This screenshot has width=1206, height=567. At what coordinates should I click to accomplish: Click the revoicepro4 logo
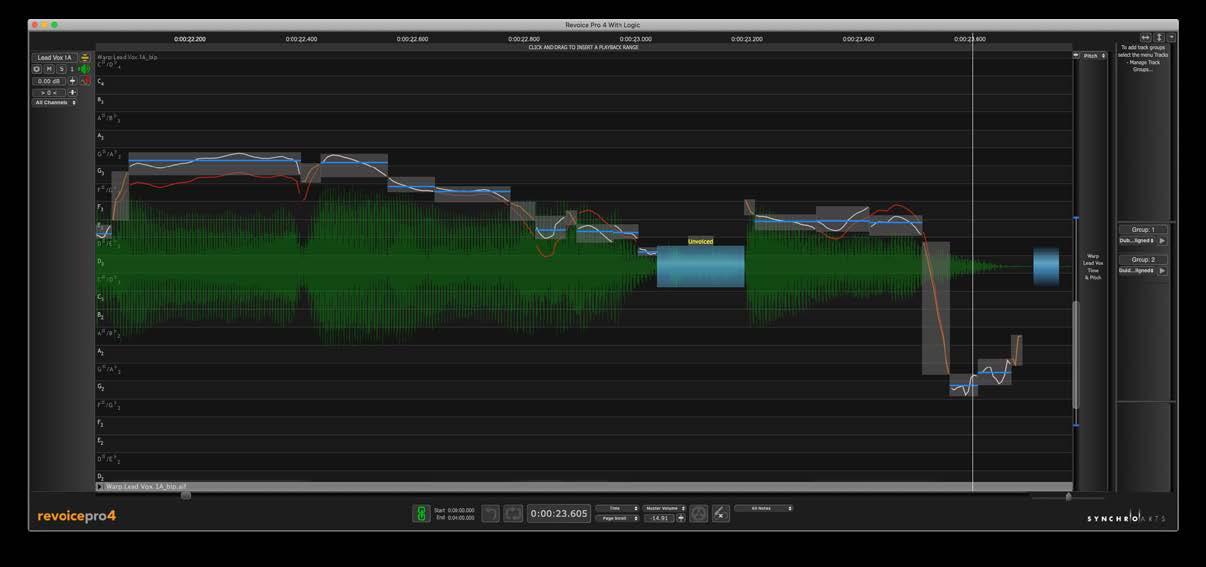[x=77, y=516]
